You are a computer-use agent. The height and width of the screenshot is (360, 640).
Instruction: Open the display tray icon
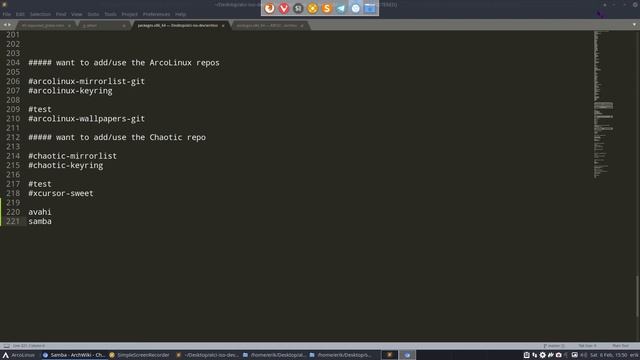click(574, 355)
